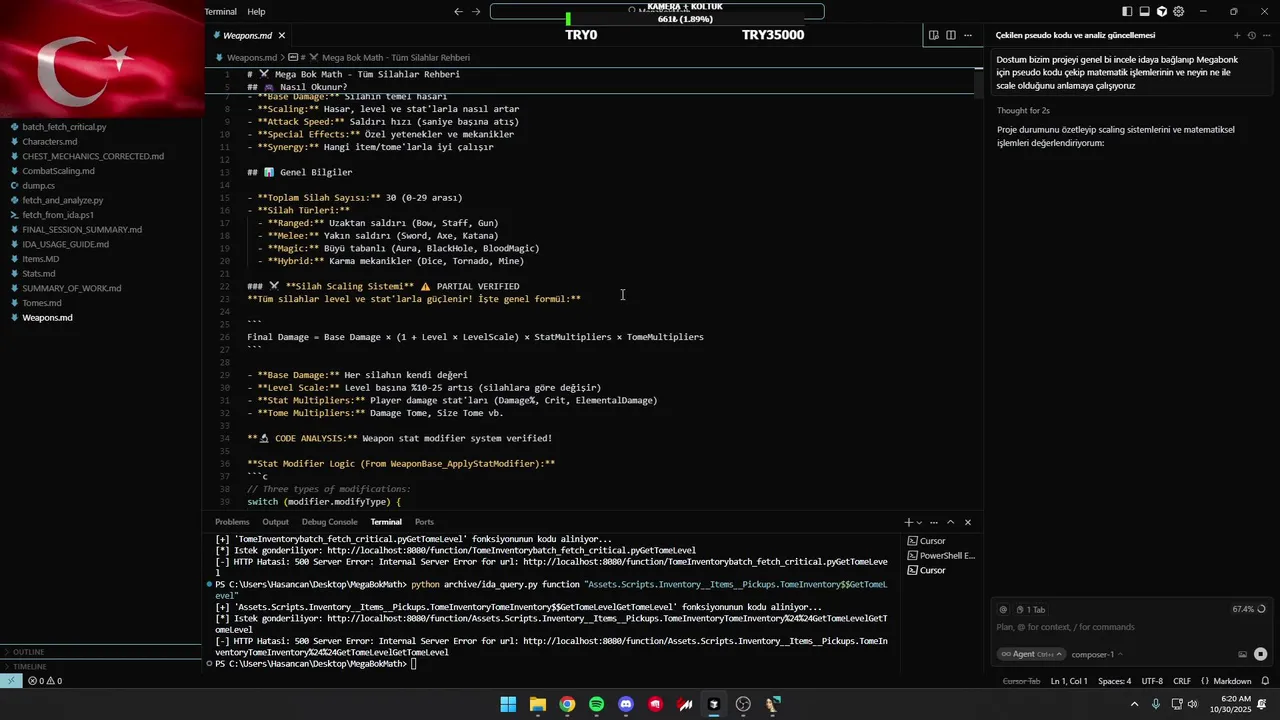Close the Weapons.md editor tab
The image size is (1280, 720).
click(x=282, y=35)
